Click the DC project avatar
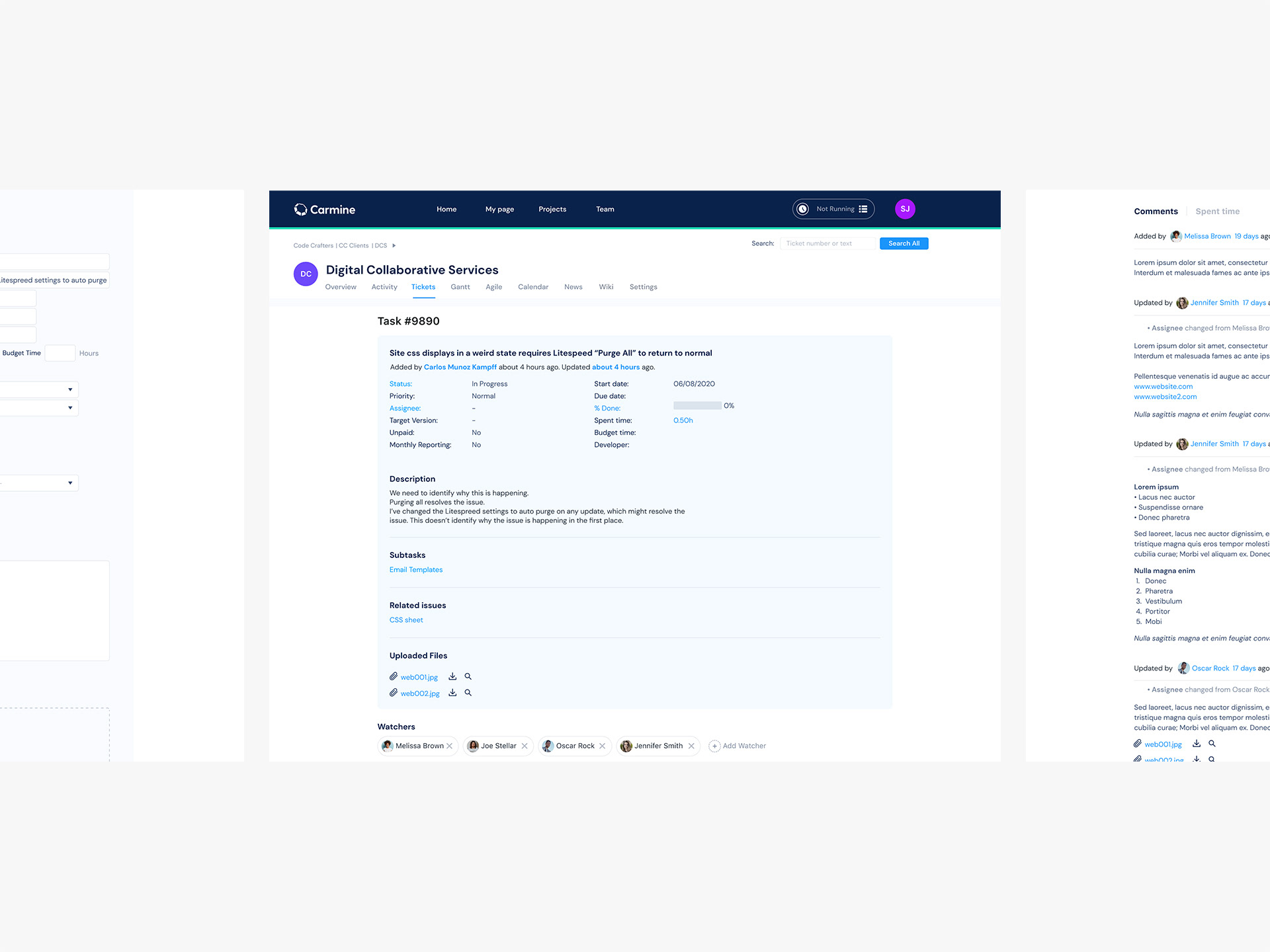1270x952 pixels. pyautogui.click(x=306, y=274)
